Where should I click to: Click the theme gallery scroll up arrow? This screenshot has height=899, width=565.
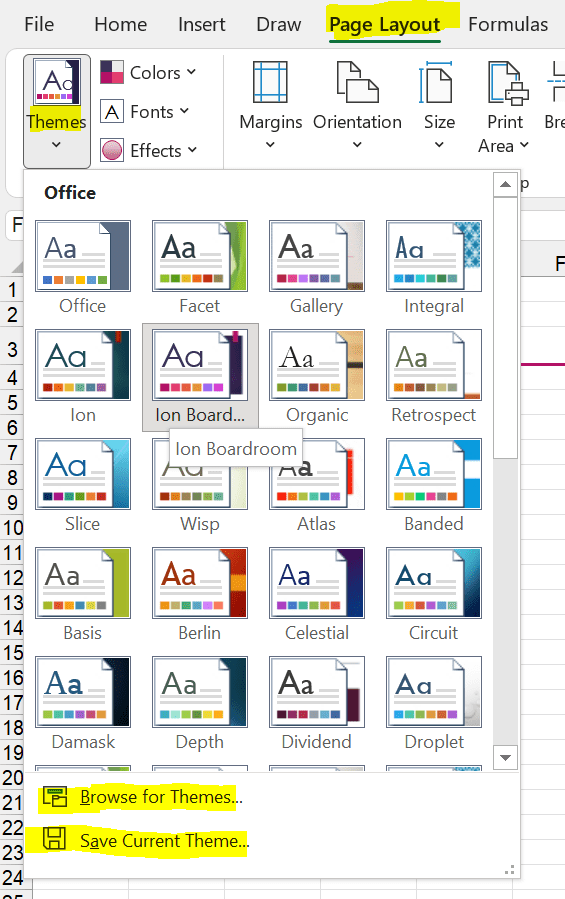(505, 185)
